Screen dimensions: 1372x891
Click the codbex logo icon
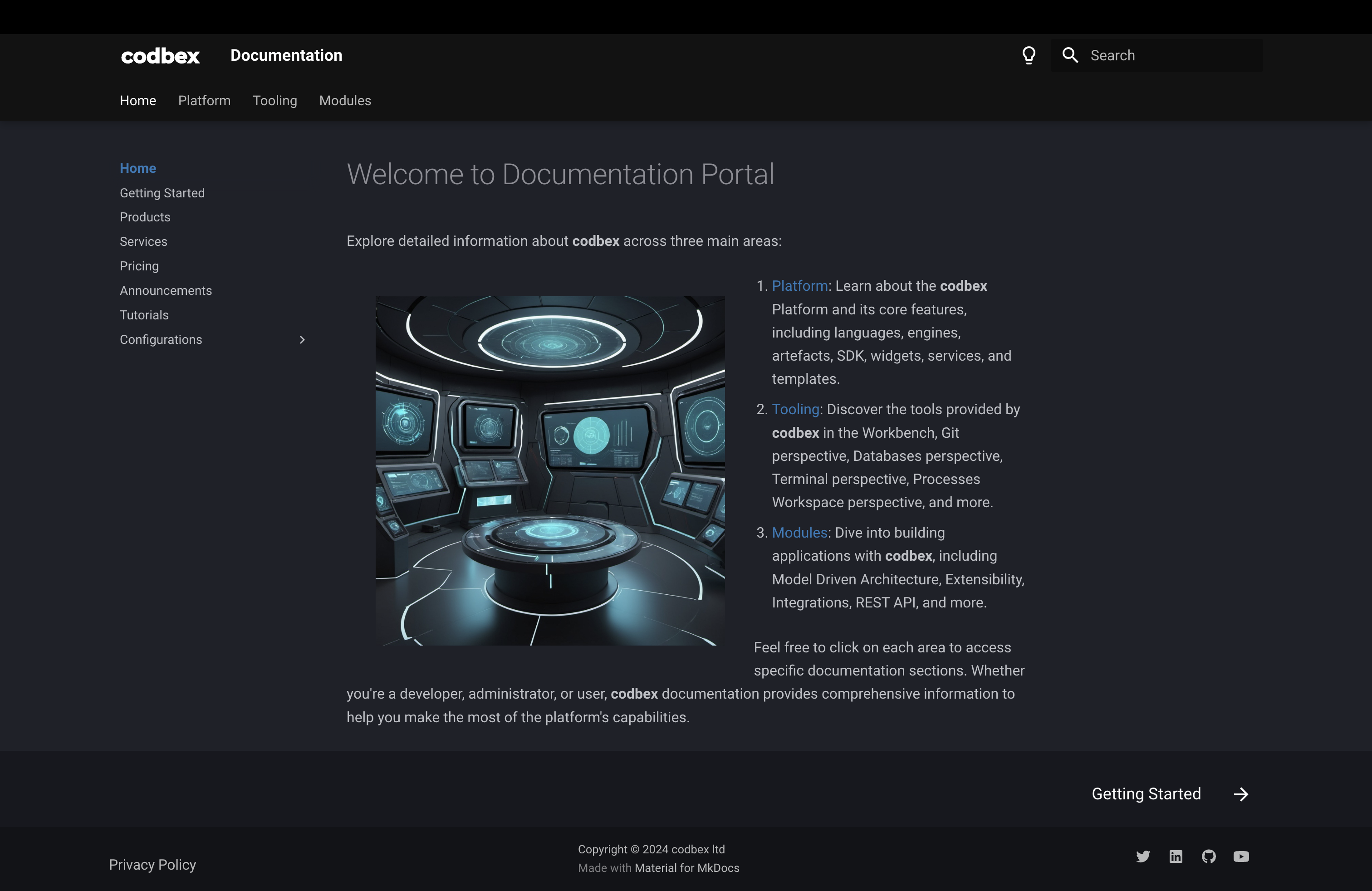[x=160, y=55]
